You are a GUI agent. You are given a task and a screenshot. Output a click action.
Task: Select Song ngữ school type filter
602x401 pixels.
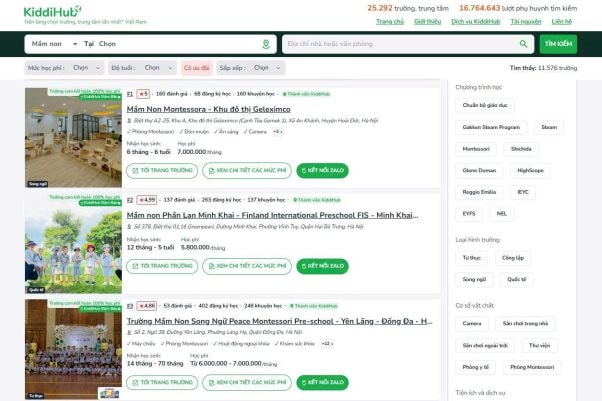(474, 279)
